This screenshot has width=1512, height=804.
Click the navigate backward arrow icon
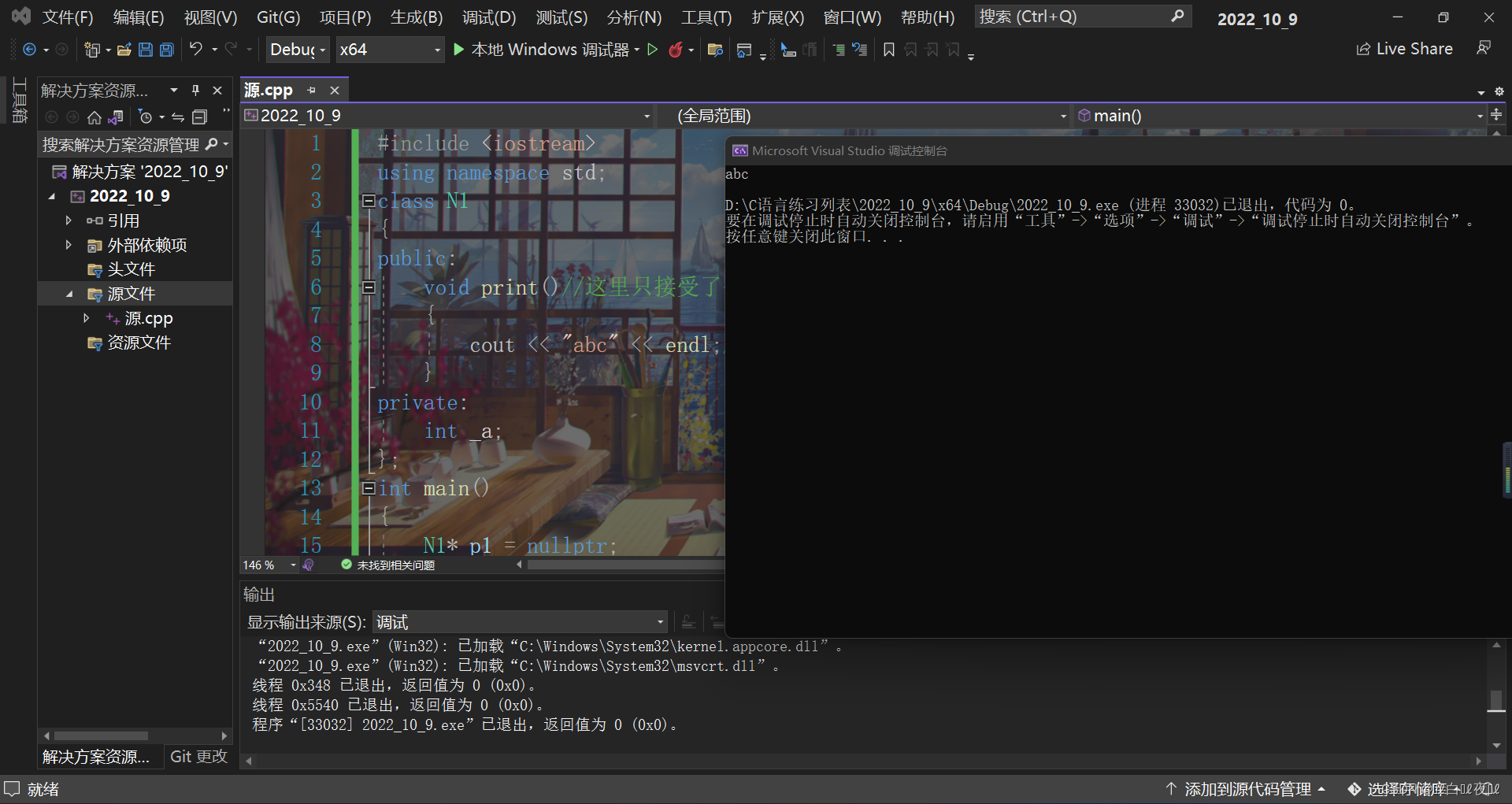click(x=29, y=50)
